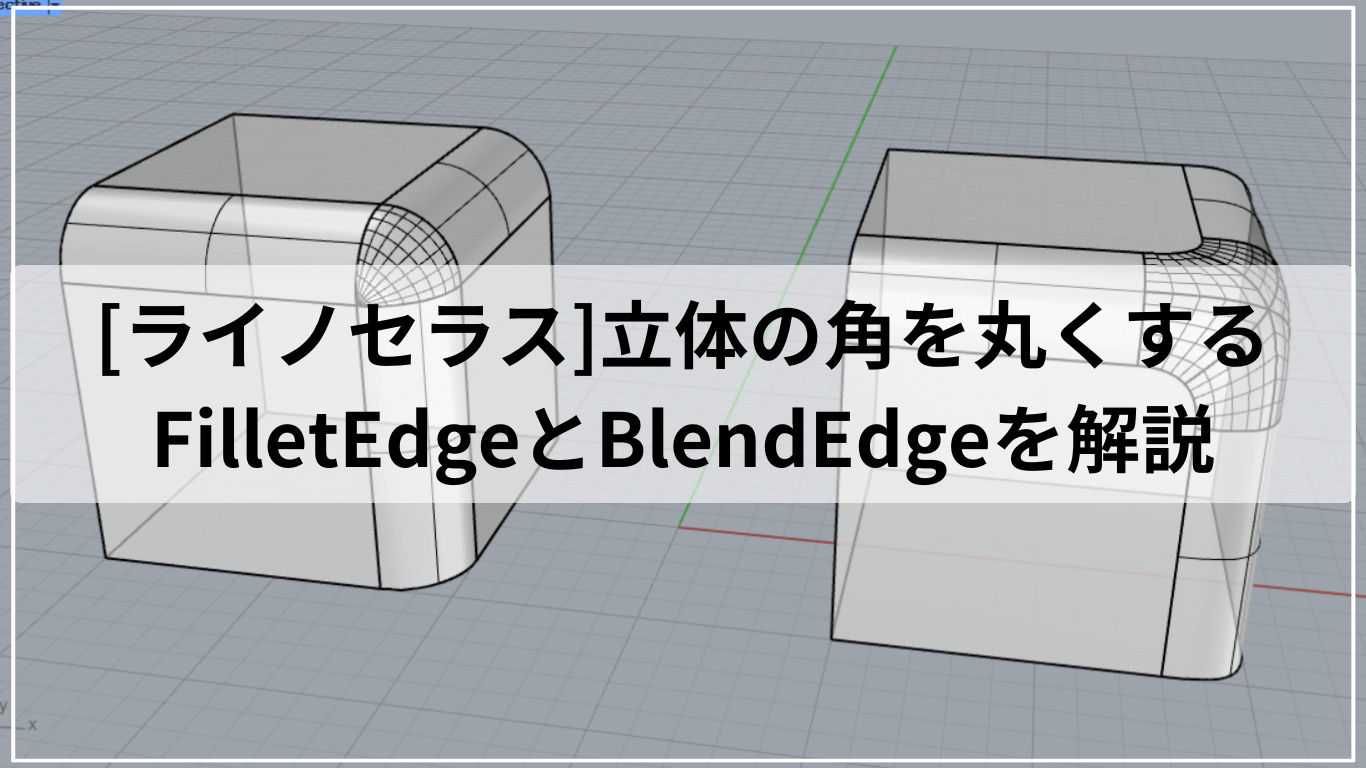Click the text "FilletEdgeとBlendEdgeを解説"
The height and width of the screenshot is (768, 1366).
pyautogui.click(x=684, y=440)
